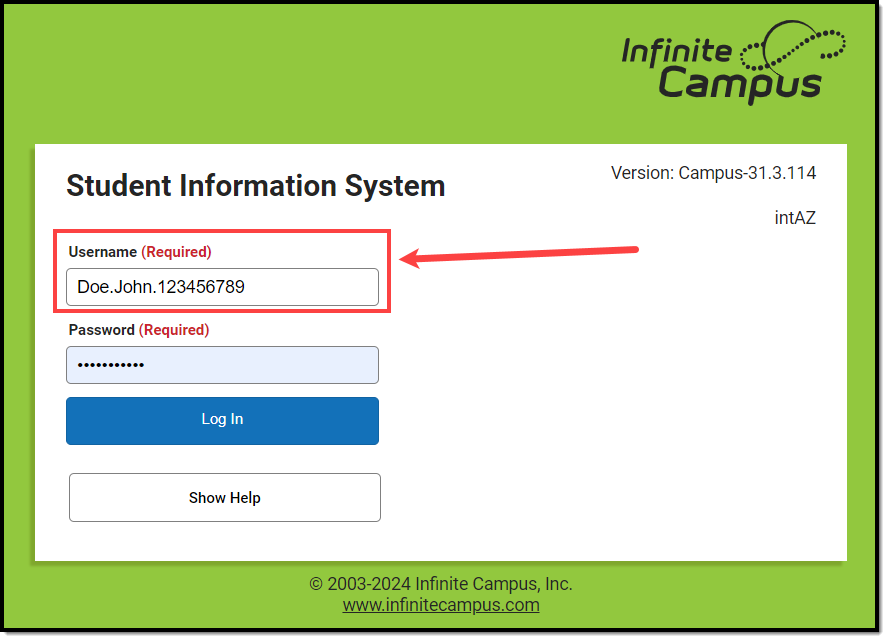
Task: Click the 2003-2024 Infinite Campus copyright text
Action: 441,583
